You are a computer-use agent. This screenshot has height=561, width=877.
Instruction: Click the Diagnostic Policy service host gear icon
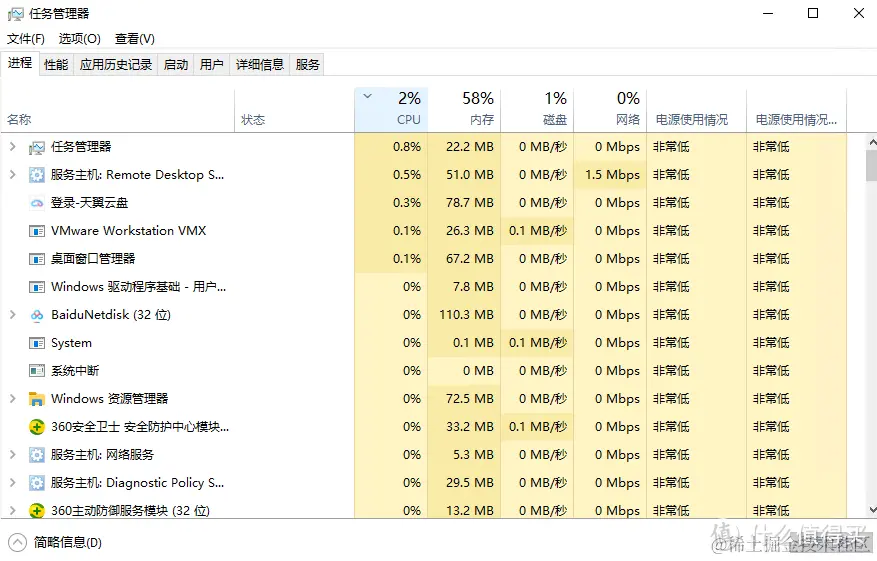coord(37,483)
